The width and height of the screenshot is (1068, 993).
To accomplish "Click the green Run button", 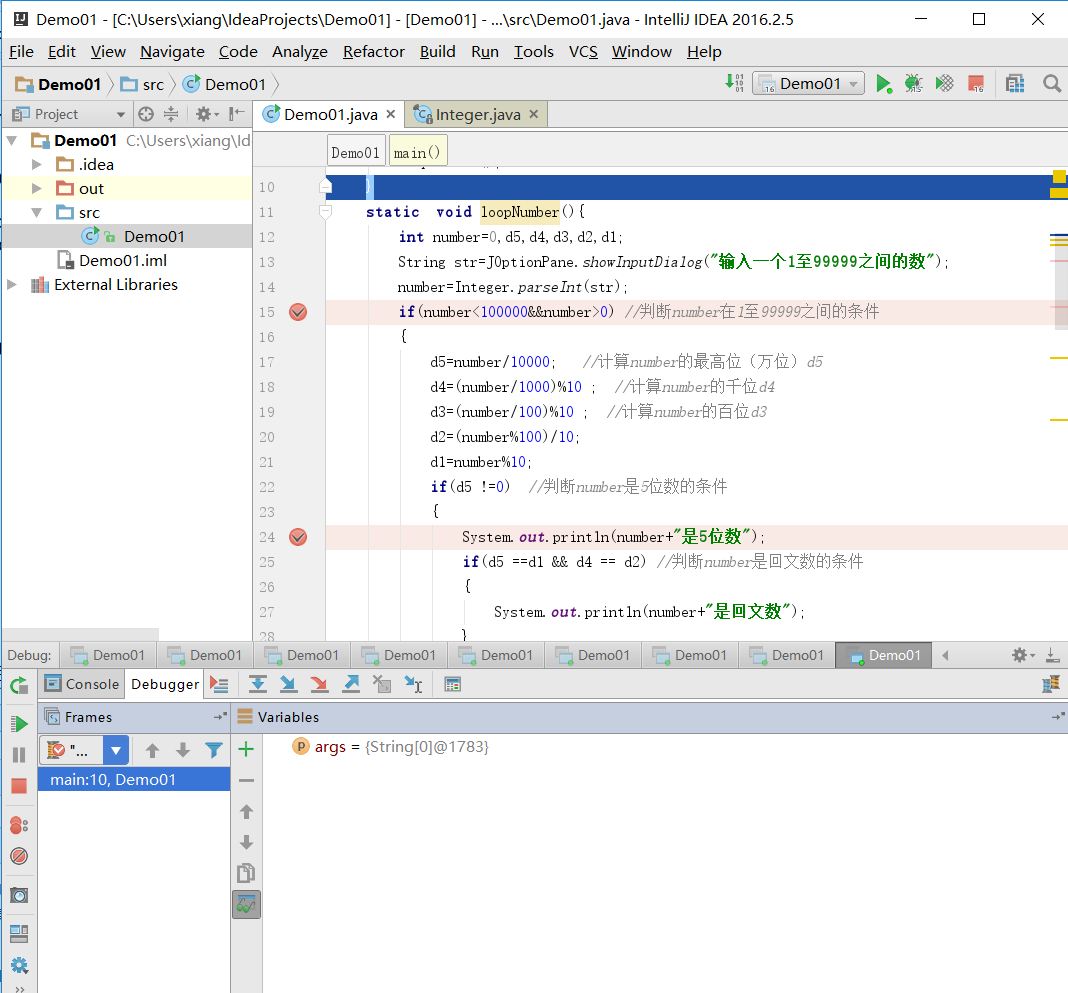I will [x=883, y=84].
